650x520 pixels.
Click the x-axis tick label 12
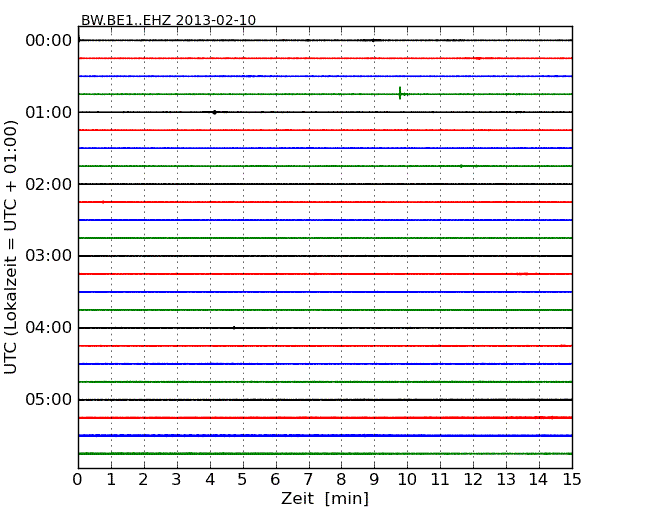(x=473, y=479)
